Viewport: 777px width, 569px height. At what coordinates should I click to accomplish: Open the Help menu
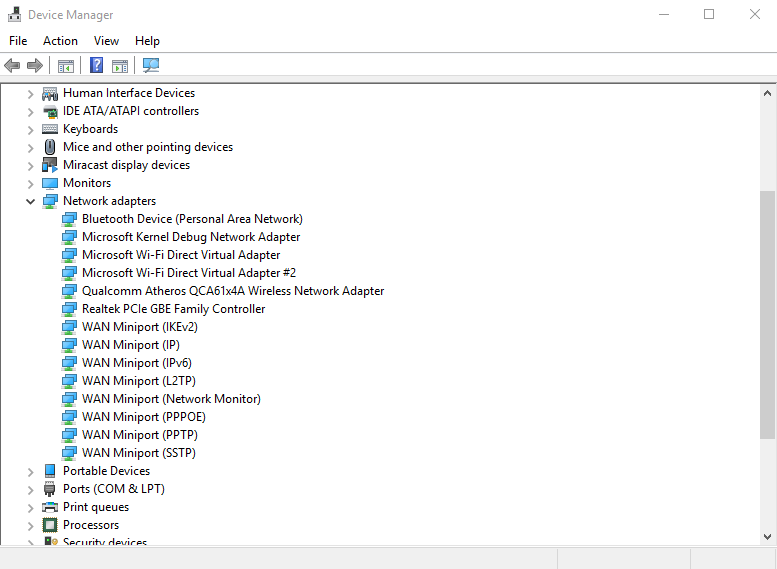coord(147,41)
